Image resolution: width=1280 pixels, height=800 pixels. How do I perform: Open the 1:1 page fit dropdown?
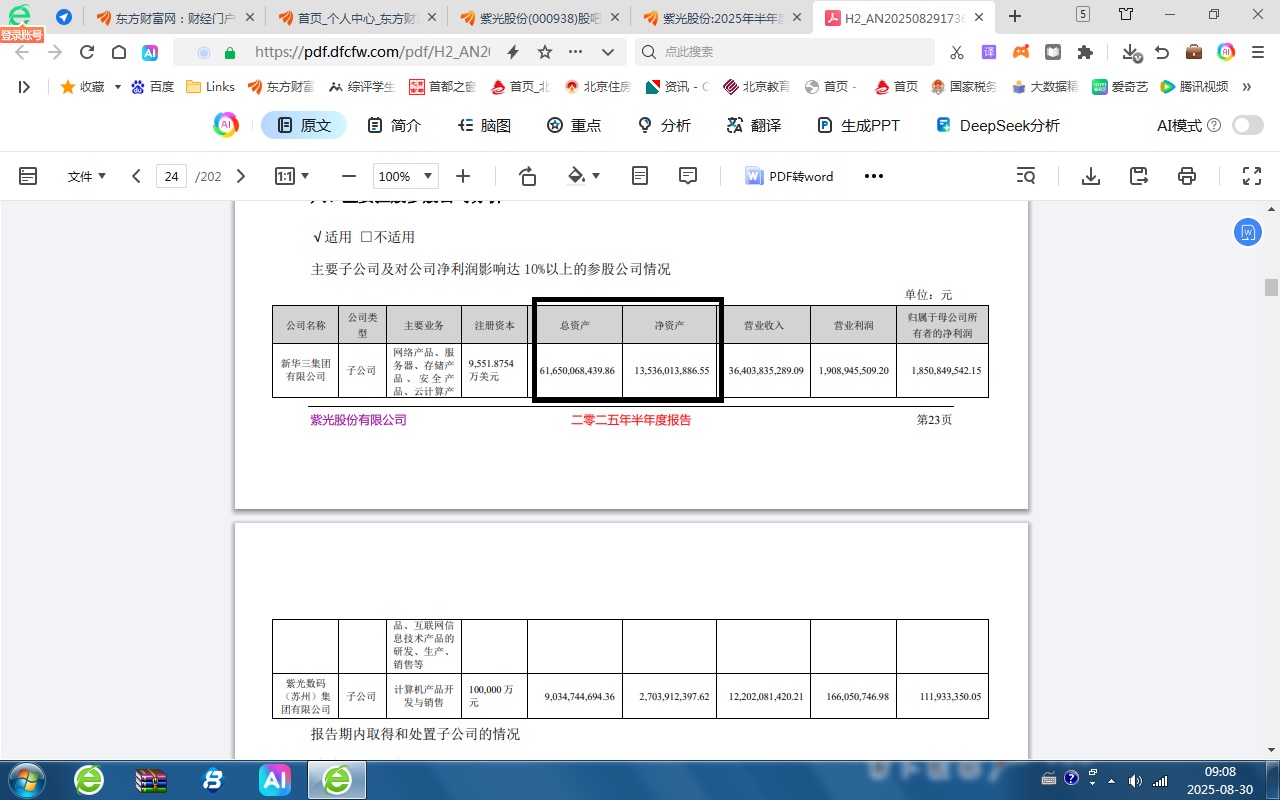tap(292, 176)
